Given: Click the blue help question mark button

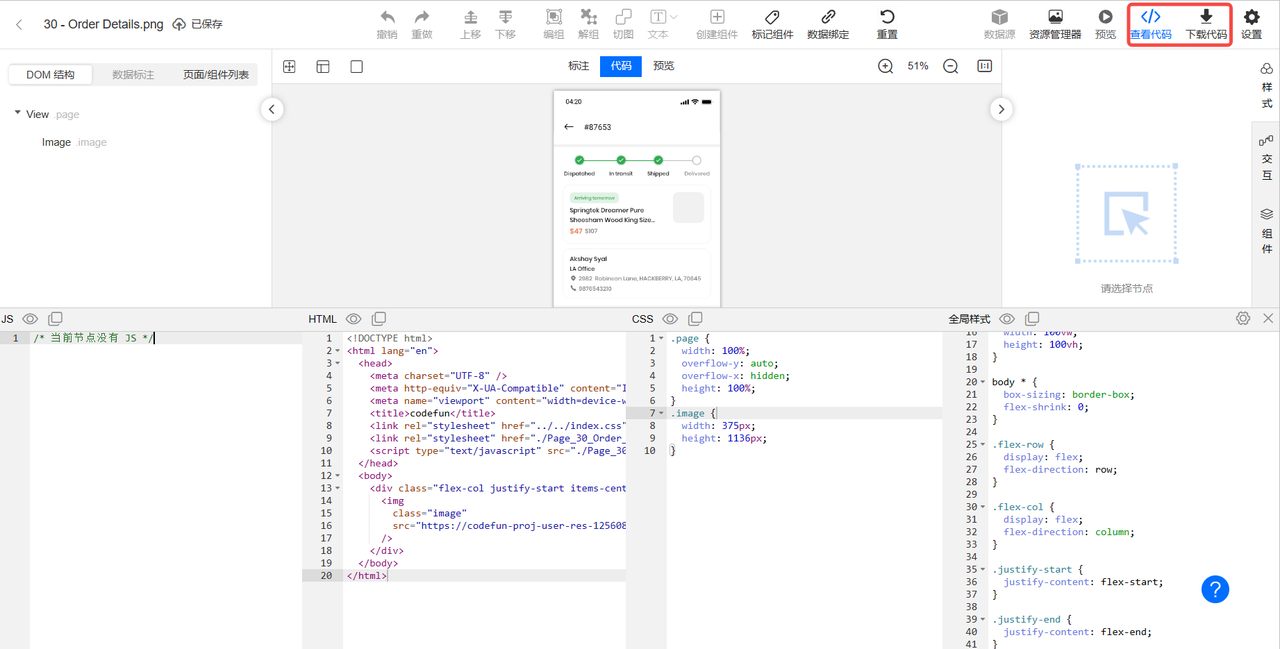Looking at the screenshot, I should pyautogui.click(x=1215, y=589).
